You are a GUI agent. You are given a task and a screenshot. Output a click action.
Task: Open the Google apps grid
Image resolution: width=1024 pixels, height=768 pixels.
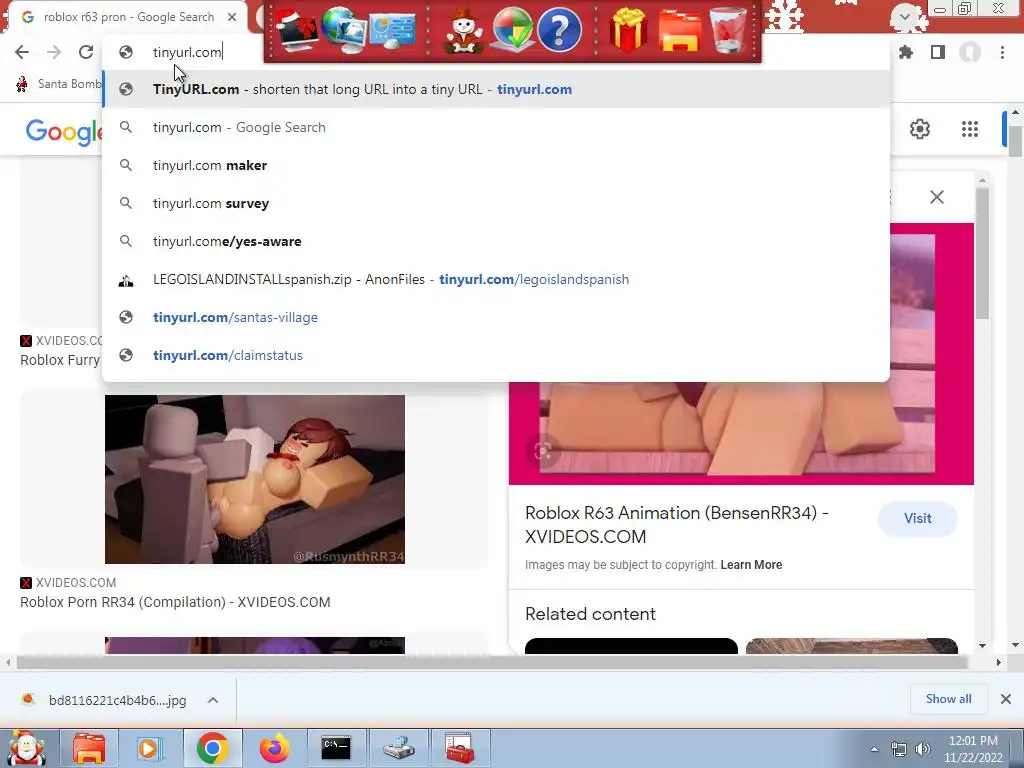pyautogui.click(x=970, y=129)
